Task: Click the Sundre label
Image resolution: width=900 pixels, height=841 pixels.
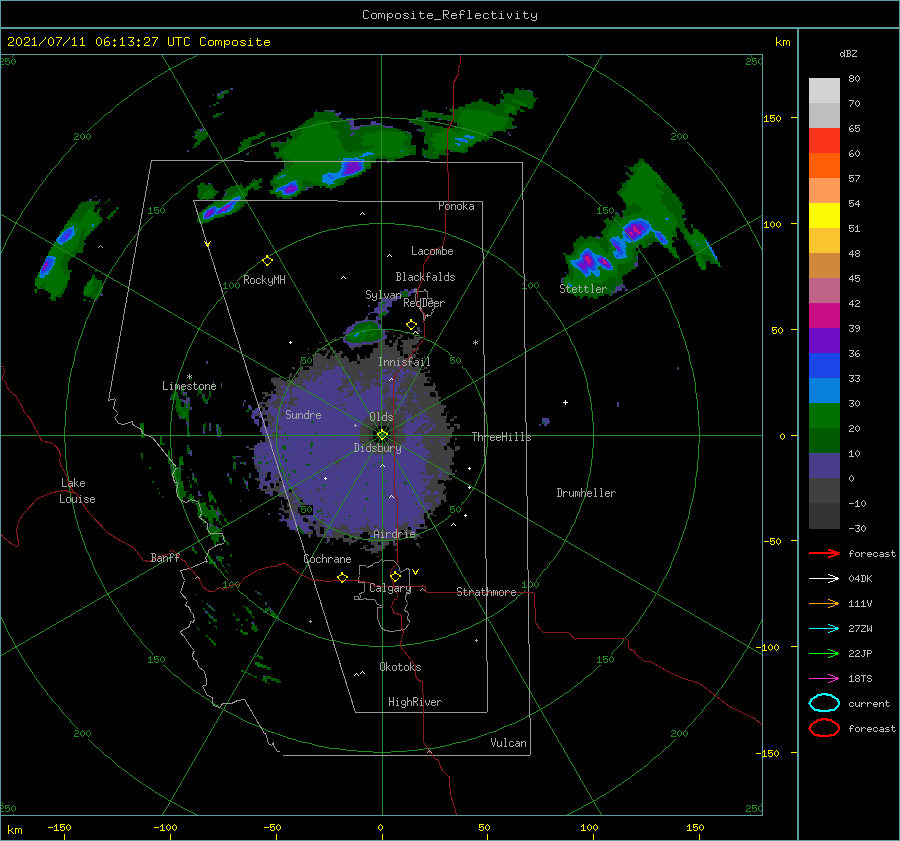Action: [303, 414]
